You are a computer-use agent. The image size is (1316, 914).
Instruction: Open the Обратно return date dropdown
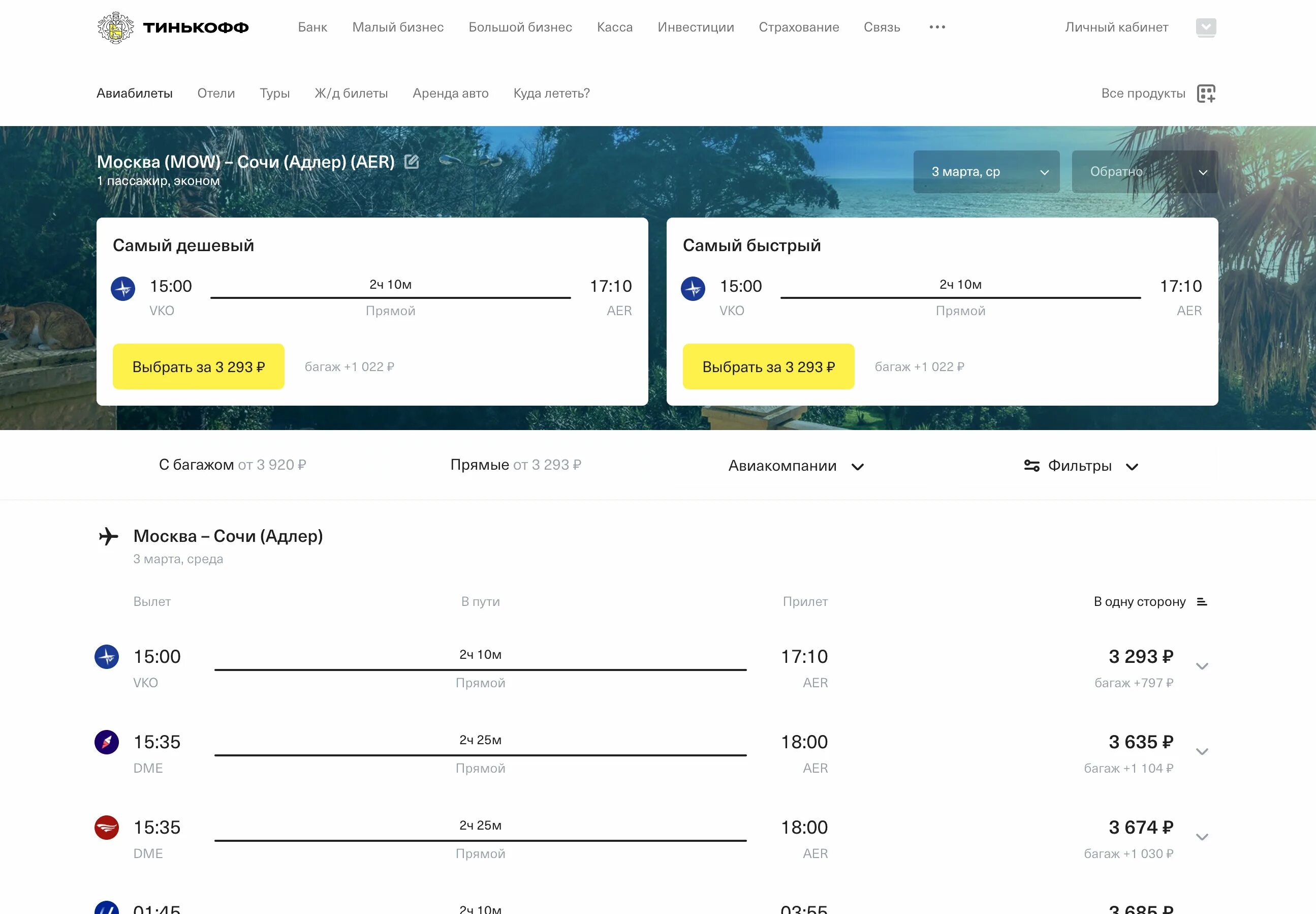coord(1145,172)
